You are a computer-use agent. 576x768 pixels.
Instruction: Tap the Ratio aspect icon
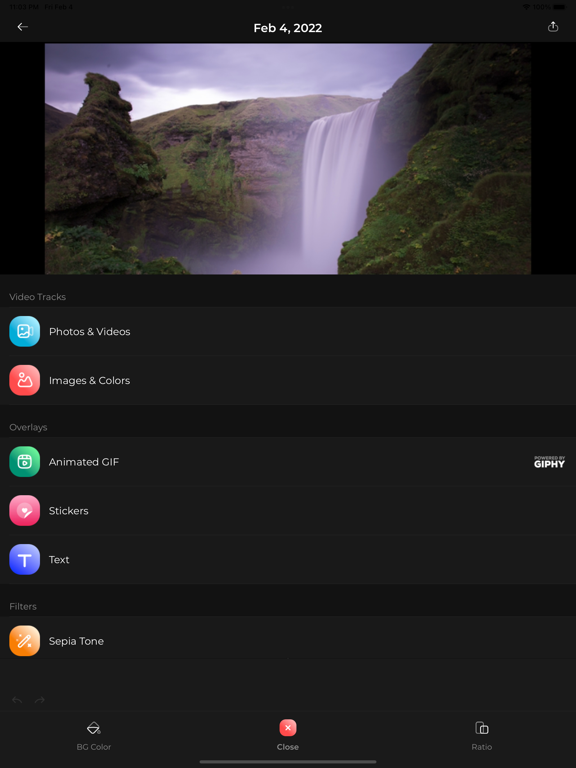click(482, 728)
